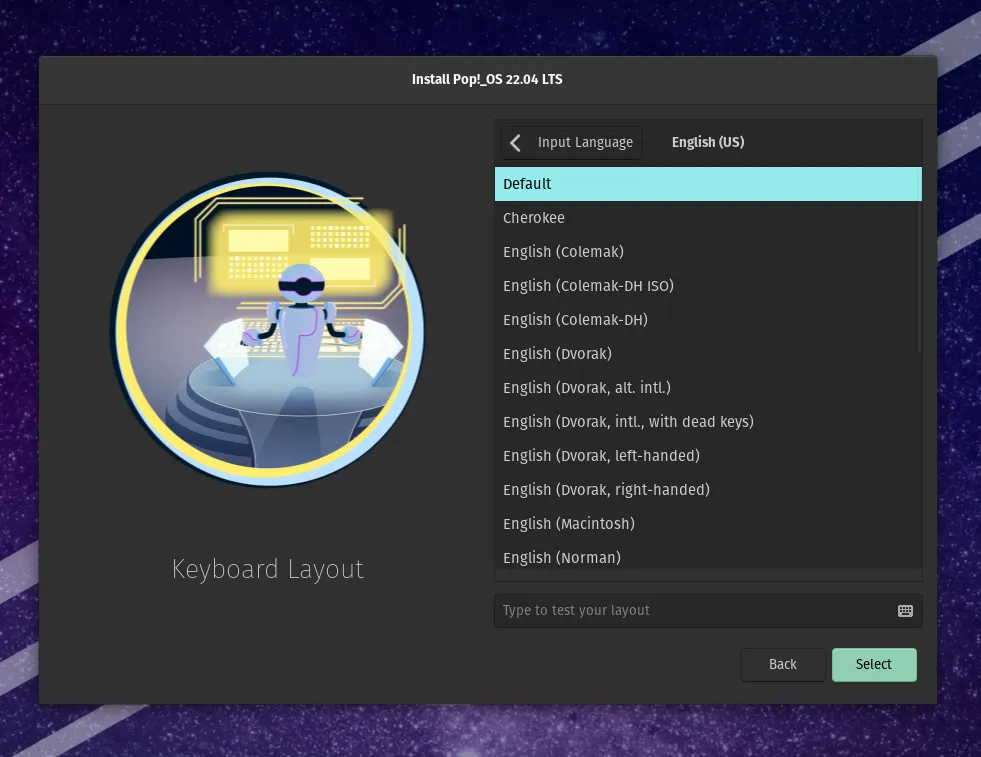Select the Cherokee layout
This screenshot has width=981, height=757.
click(x=707, y=218)
